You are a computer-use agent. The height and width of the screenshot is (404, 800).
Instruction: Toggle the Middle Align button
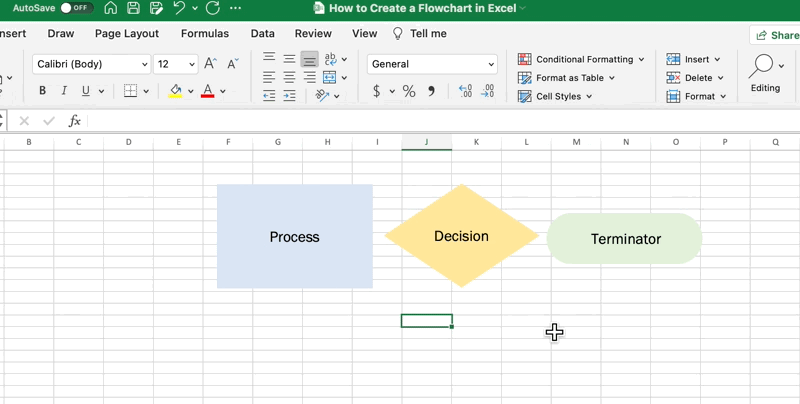click(x=289, y=59)
